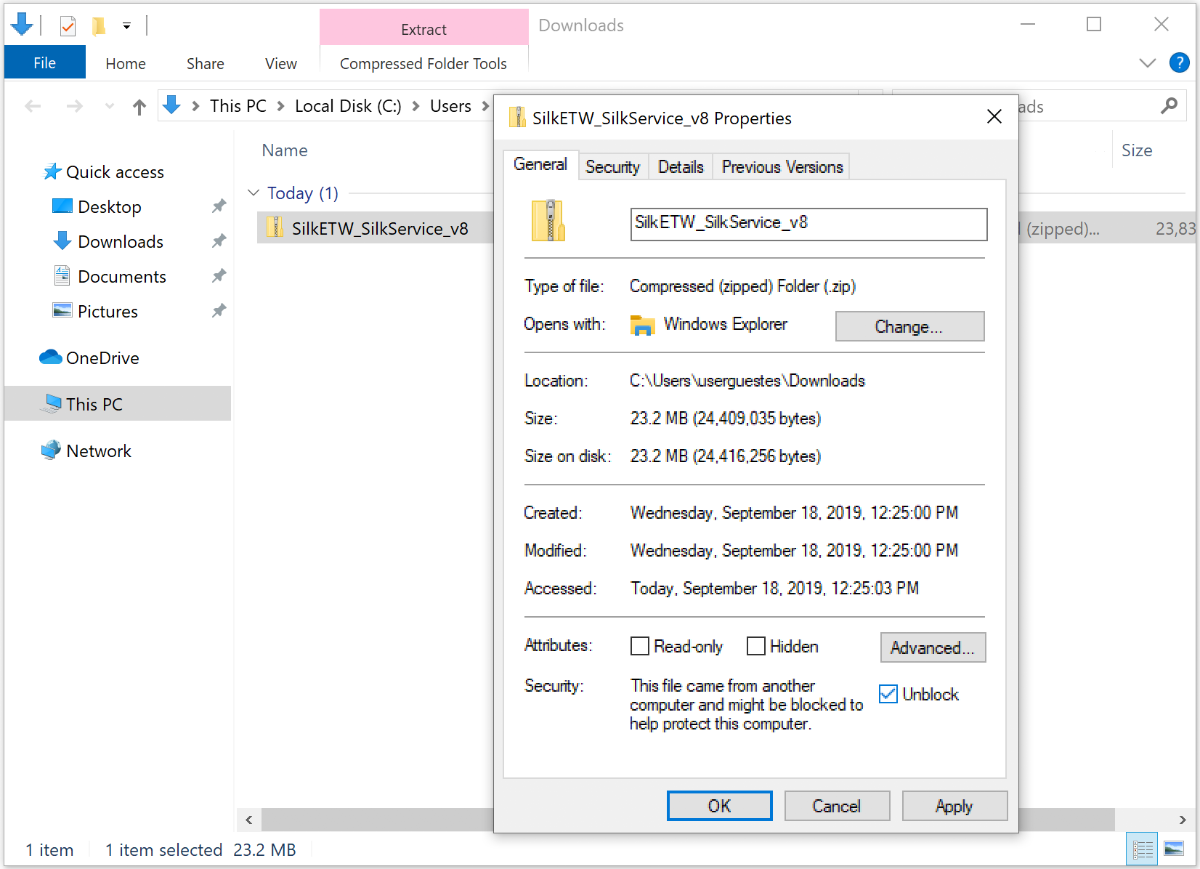The image size is (1200, 869).
Task: Open the Advanced... attributes button
Action: [x=933, y=647]
